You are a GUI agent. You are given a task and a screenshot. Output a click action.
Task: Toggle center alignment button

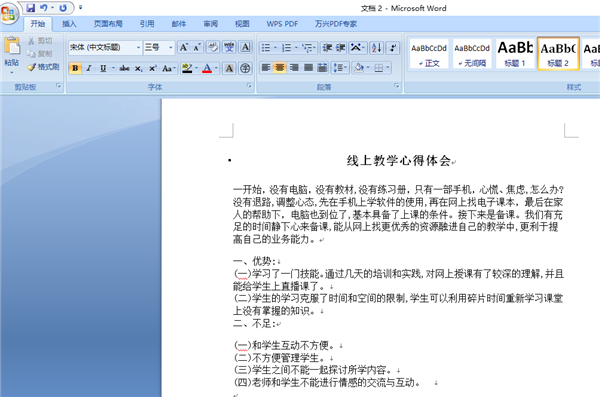pyautogui.click(x=280, y=68)
